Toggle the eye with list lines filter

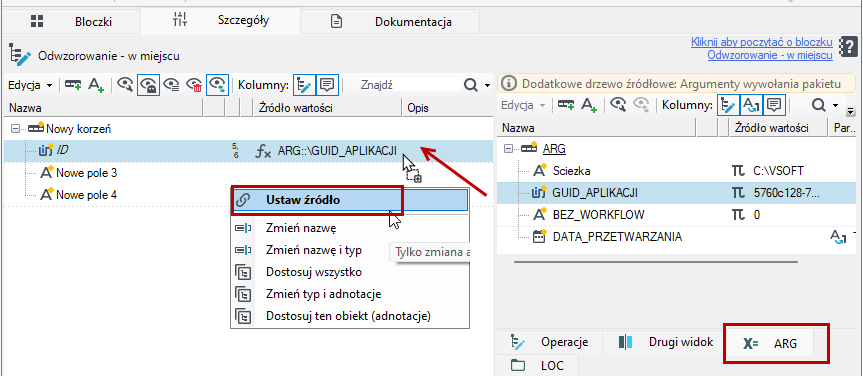[x=172, y=85]
